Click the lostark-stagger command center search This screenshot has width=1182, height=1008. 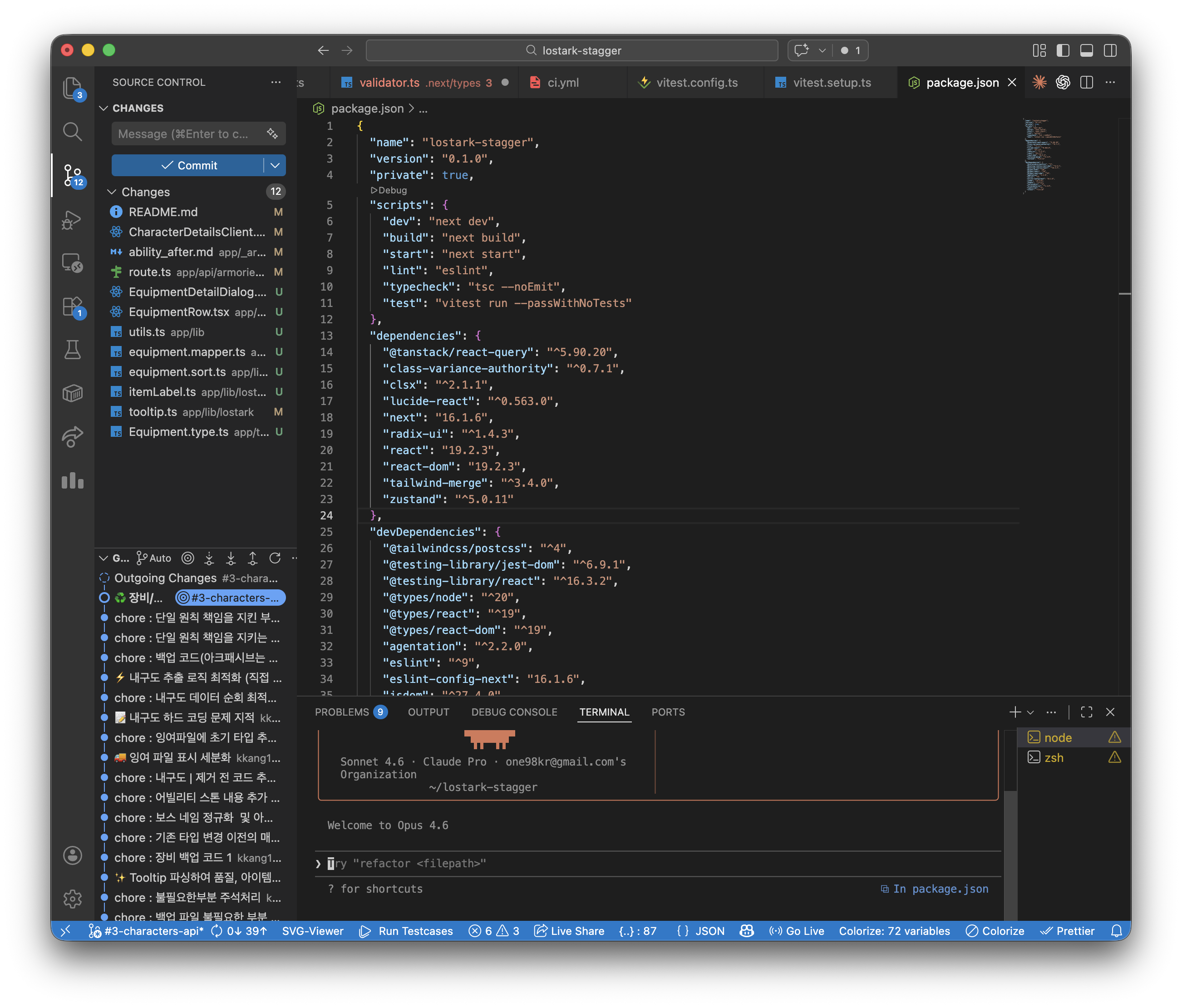tap(572, 50)
